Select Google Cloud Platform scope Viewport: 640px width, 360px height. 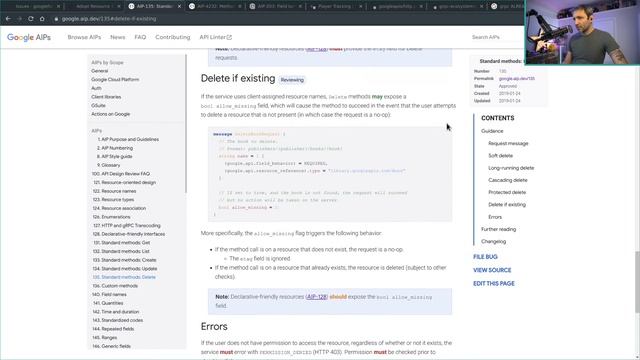click(115, 80)
